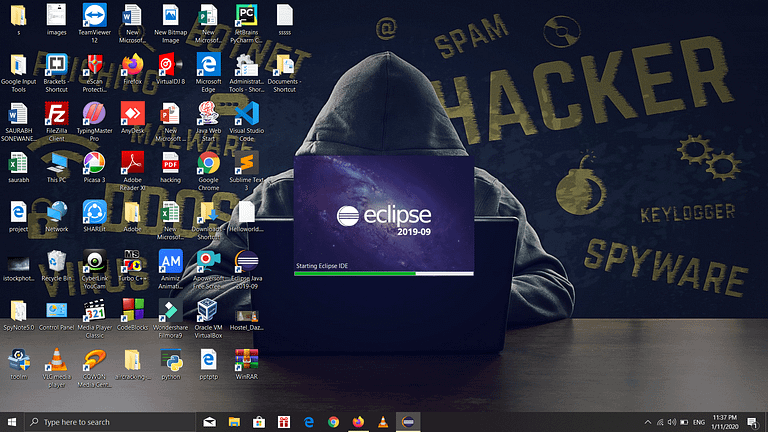Open the hacking PDF file
Screen dimensions: 768x432
click(x=170, y=168)
